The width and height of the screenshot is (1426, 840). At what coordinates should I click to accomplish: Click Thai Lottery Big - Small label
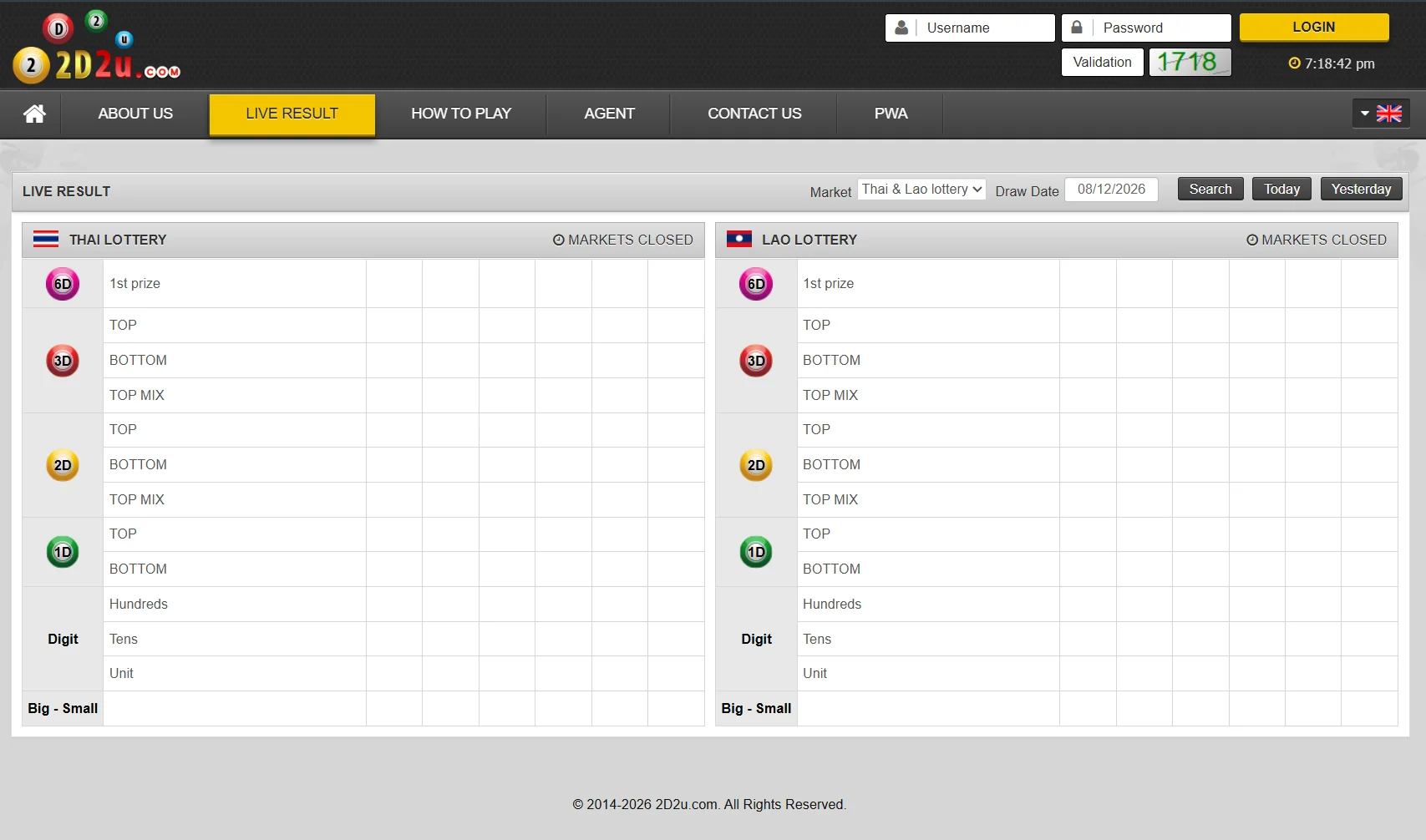[63, 708]
